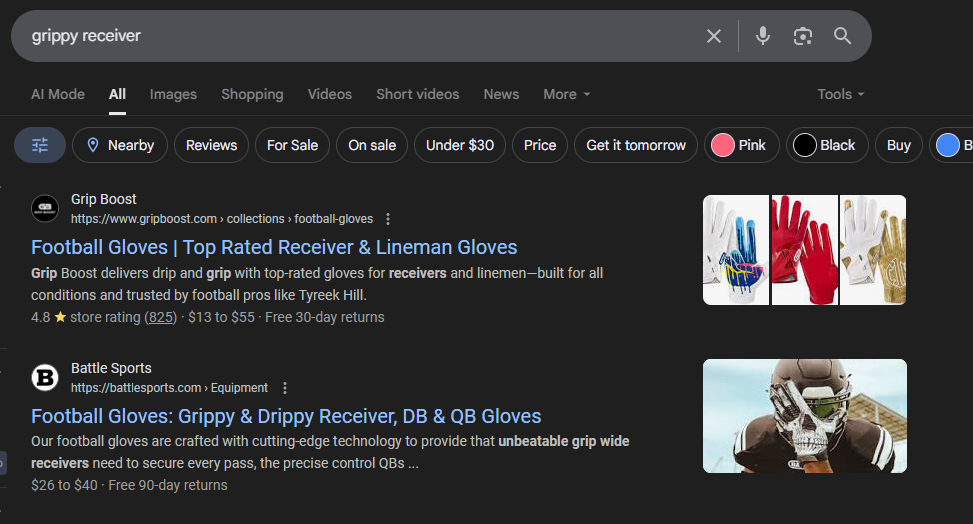This screenshot has width=973, height=524.
Task: Open Short videos tab
Action: [x=418, y=94]
